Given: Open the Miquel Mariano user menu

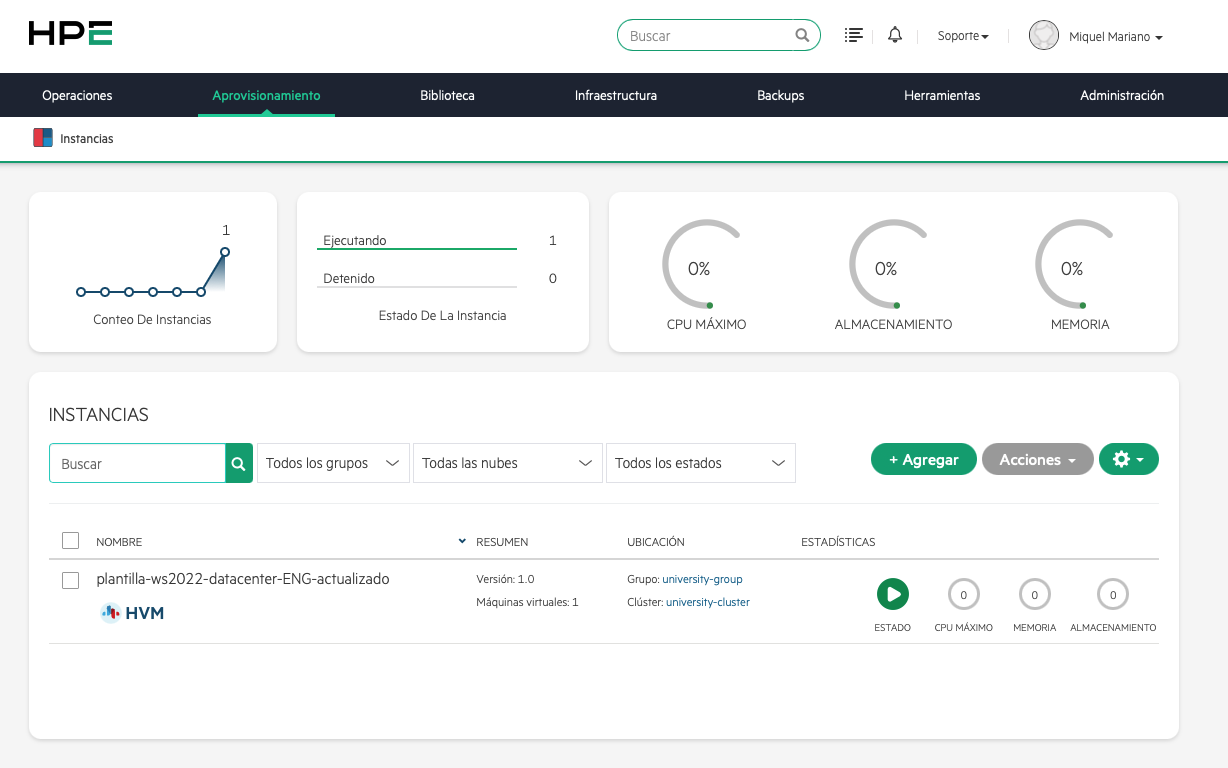Looking at the screenshot, I should pos(1116,37).
